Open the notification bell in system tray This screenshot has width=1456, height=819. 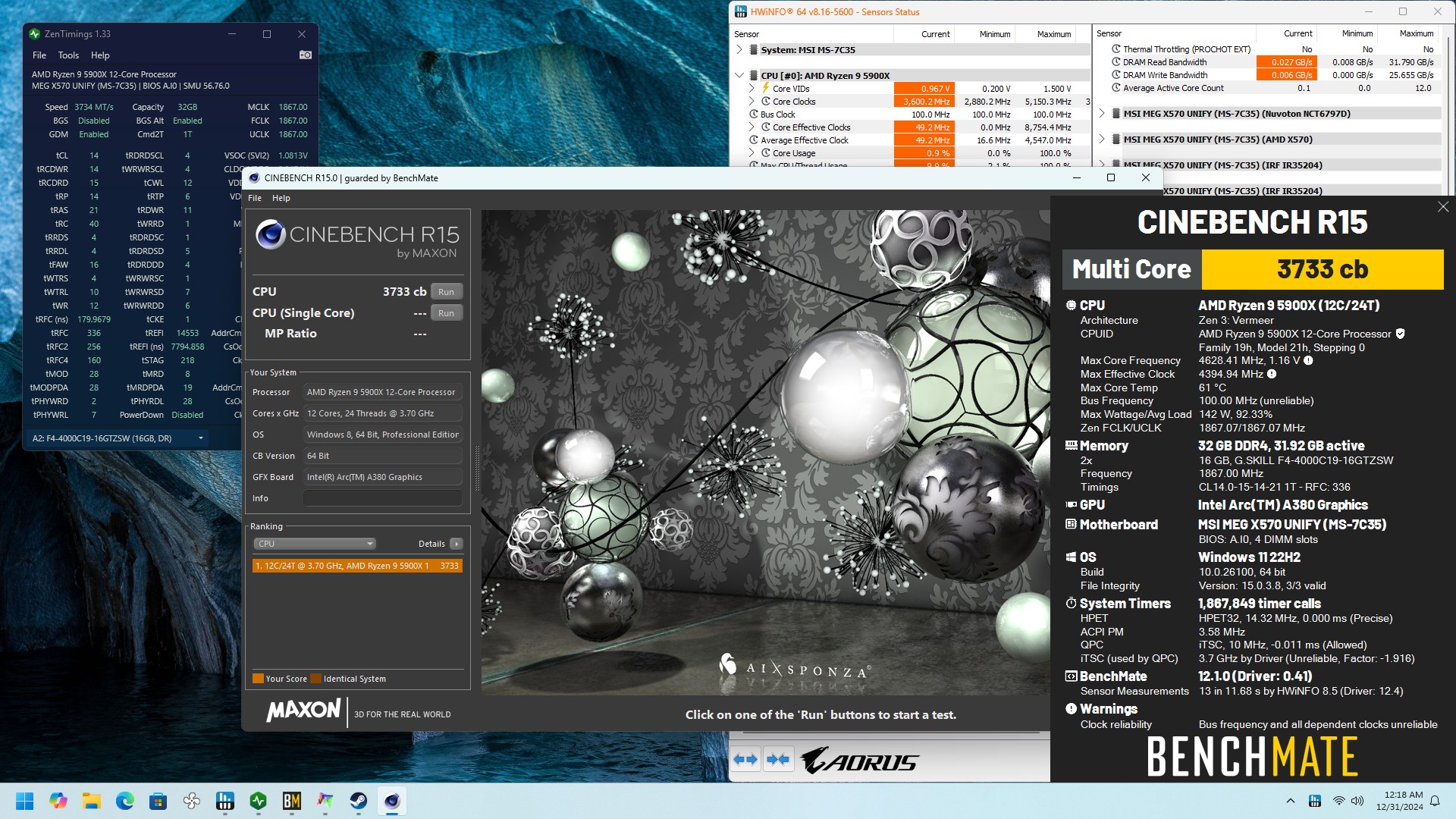click(x=1435, y=801)
